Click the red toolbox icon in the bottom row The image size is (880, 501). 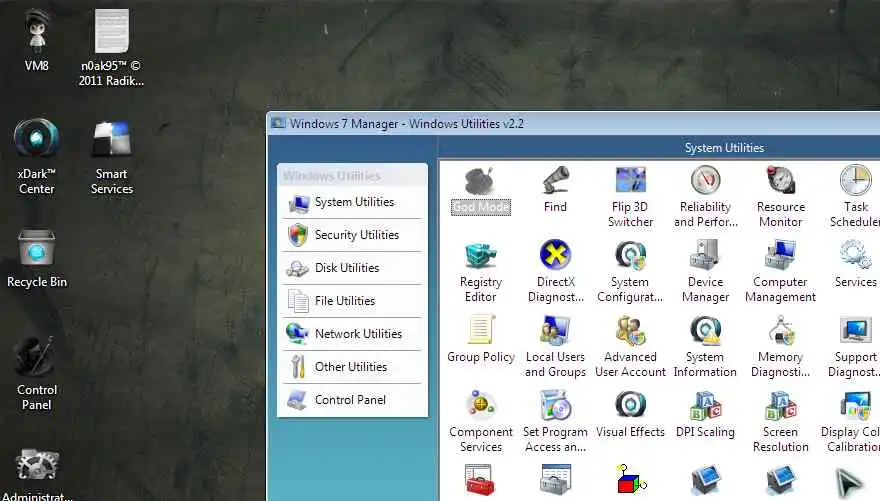pyautogui.click(x=480, y=481)
